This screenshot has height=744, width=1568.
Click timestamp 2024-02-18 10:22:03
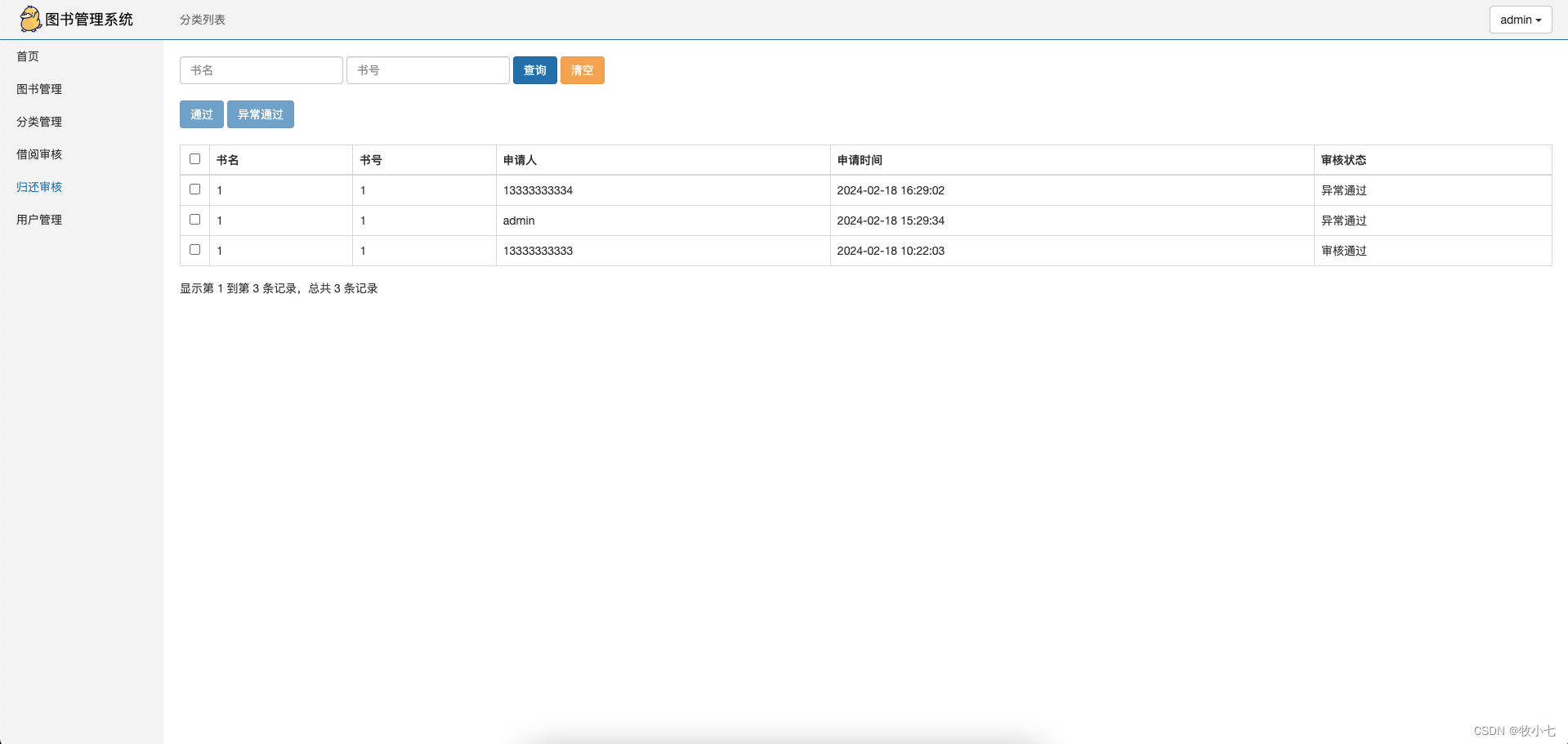coord(891,251)
